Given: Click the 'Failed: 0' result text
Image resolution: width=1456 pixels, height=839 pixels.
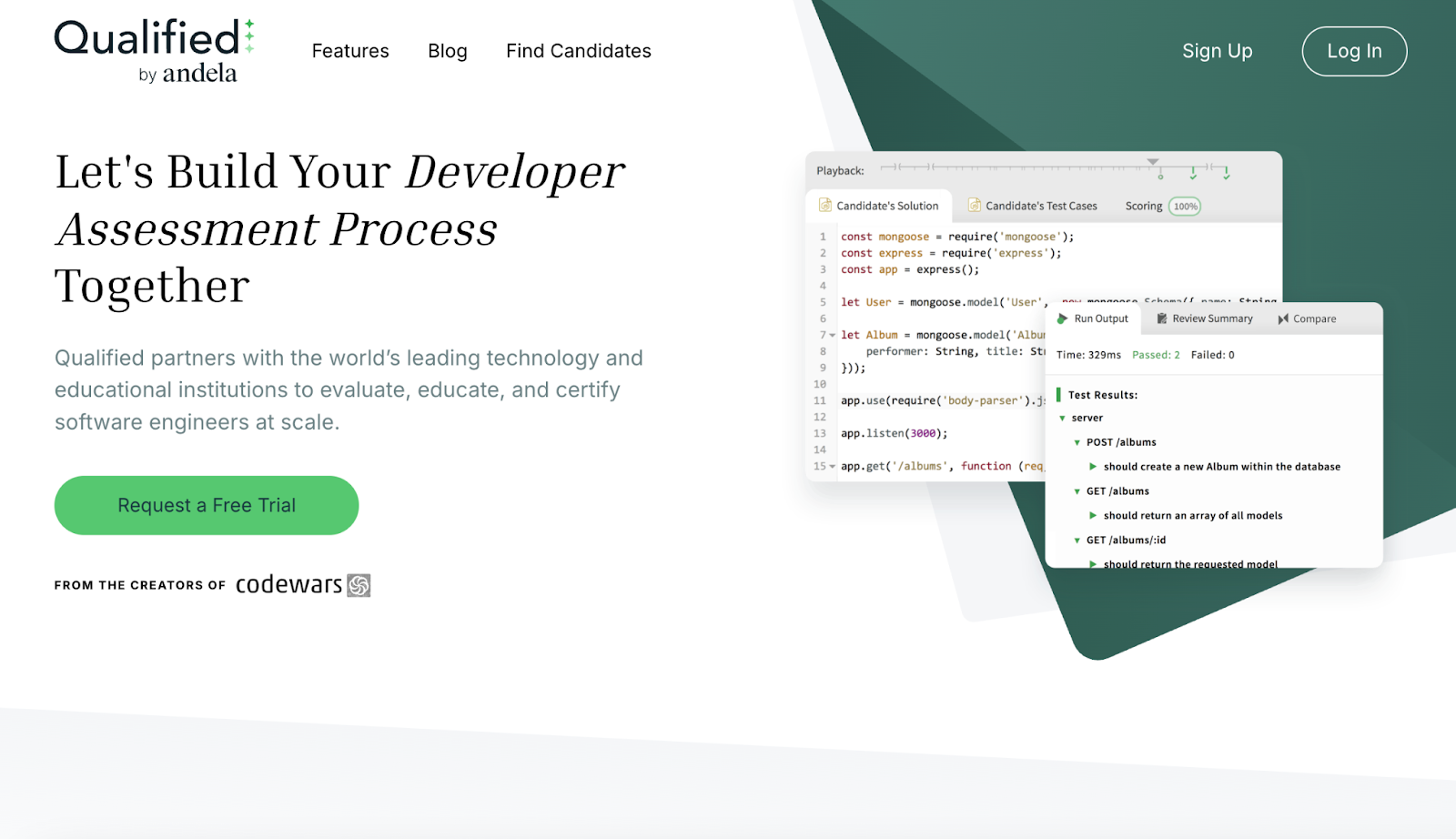Looking at the screenshot, I should coord(1212,355).
